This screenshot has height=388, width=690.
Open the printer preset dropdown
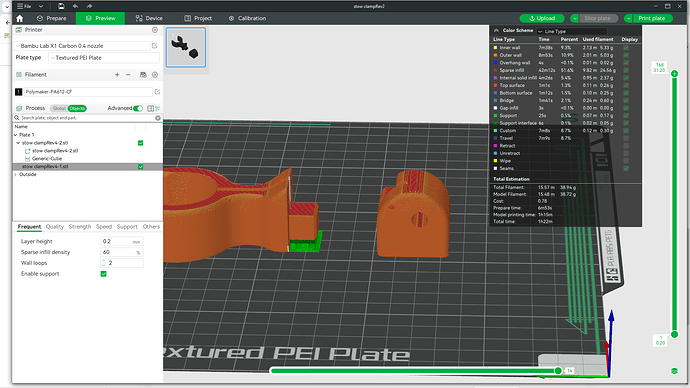click(82, 46)
